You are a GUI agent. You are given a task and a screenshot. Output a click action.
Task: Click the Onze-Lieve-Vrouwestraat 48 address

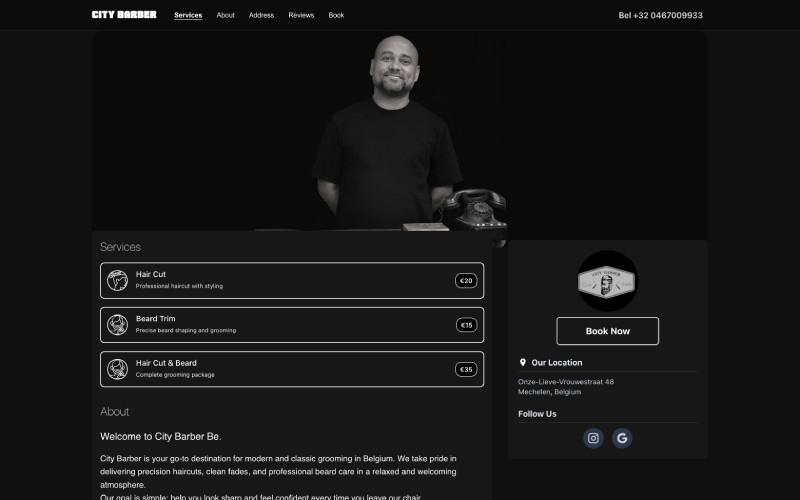pos(566,382)
